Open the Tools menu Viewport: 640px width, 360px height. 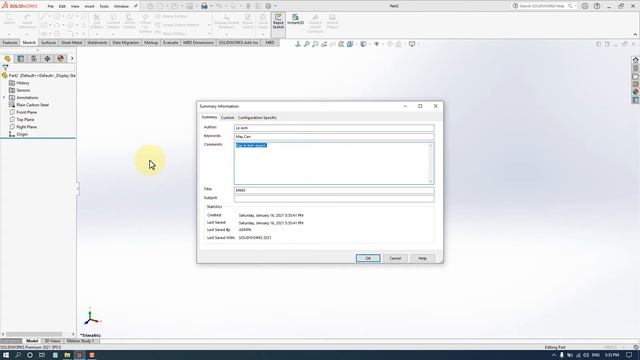(104, 7)
